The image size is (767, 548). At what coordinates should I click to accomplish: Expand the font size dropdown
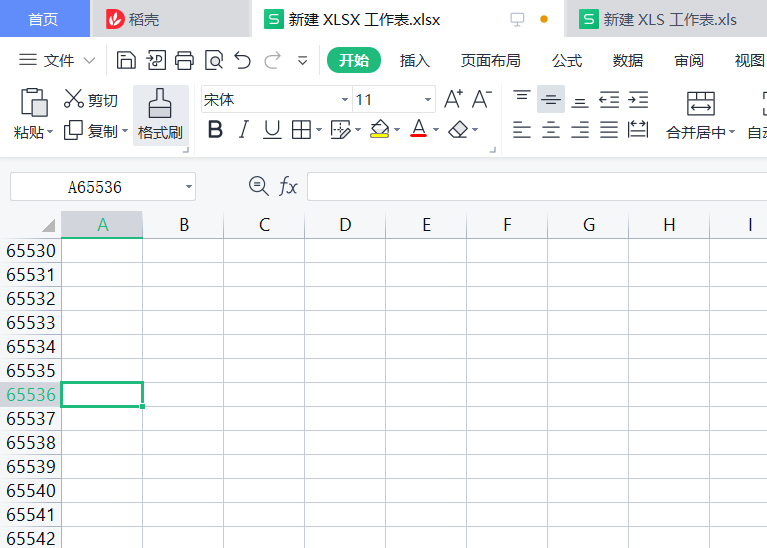coord(428,100)
